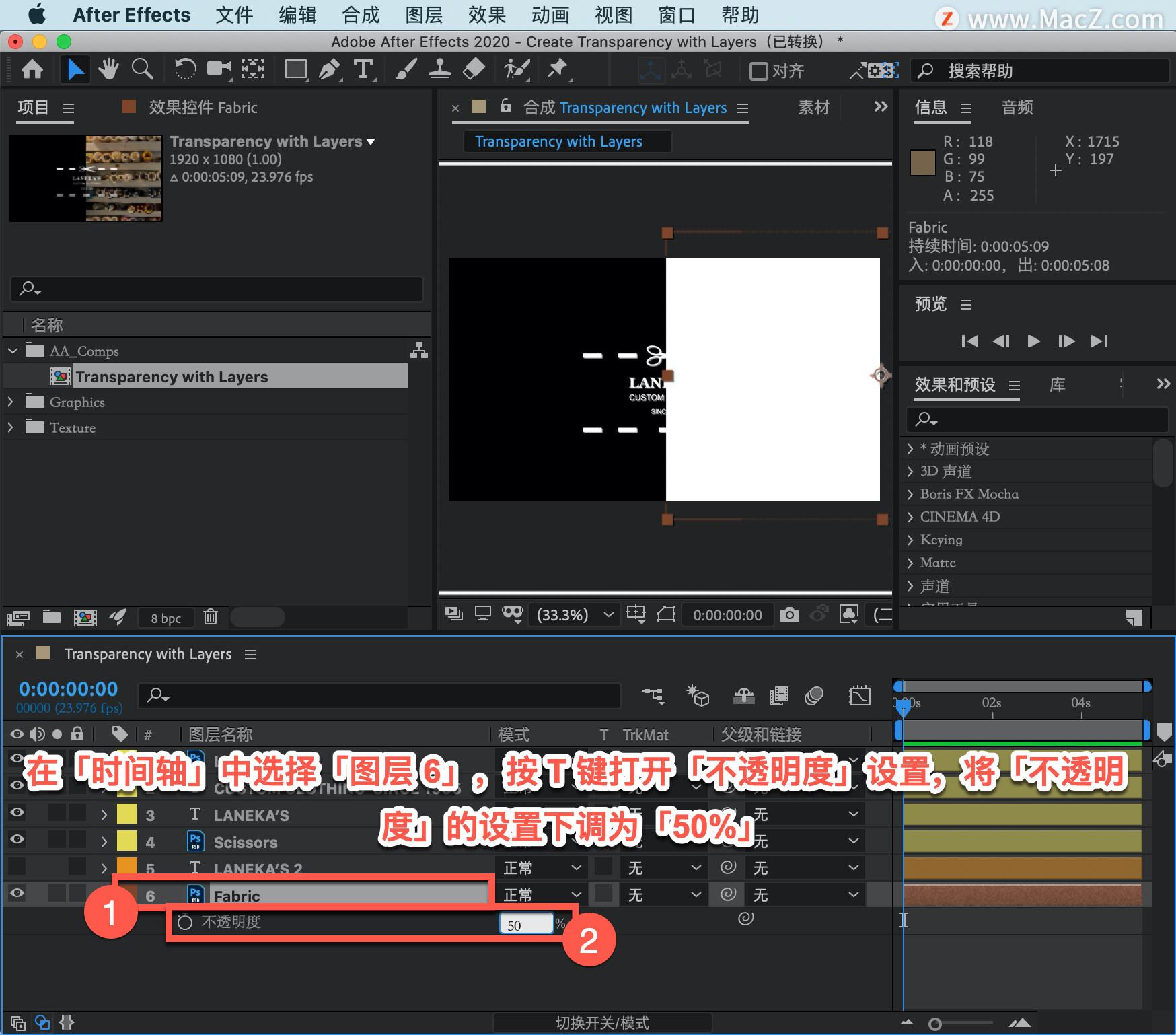Select the Type text tool

click(363, 69)
